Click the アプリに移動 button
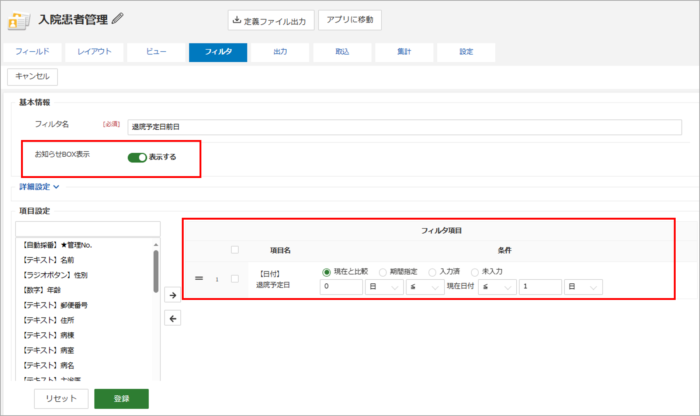This screenshot has height=416, width=700. click(x=350, y=20)
